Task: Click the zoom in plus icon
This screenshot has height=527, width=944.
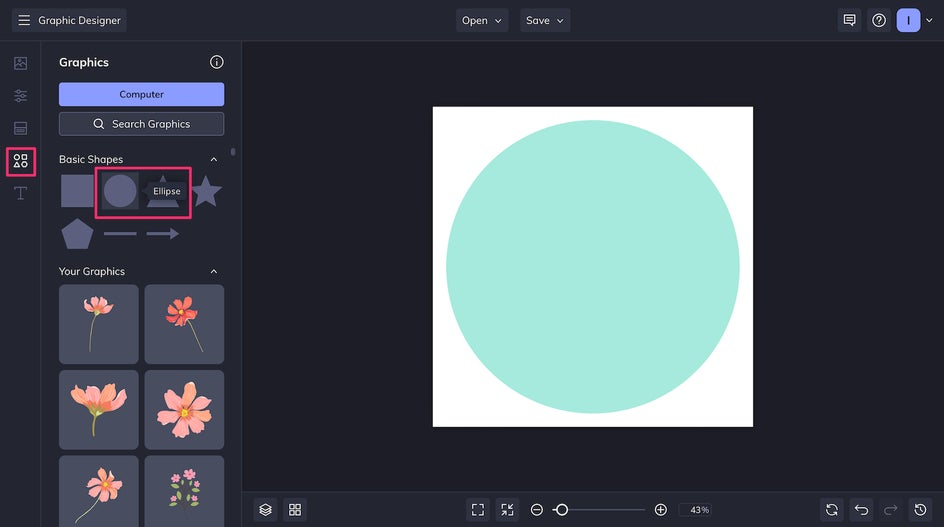Action: tap(660, 510)
